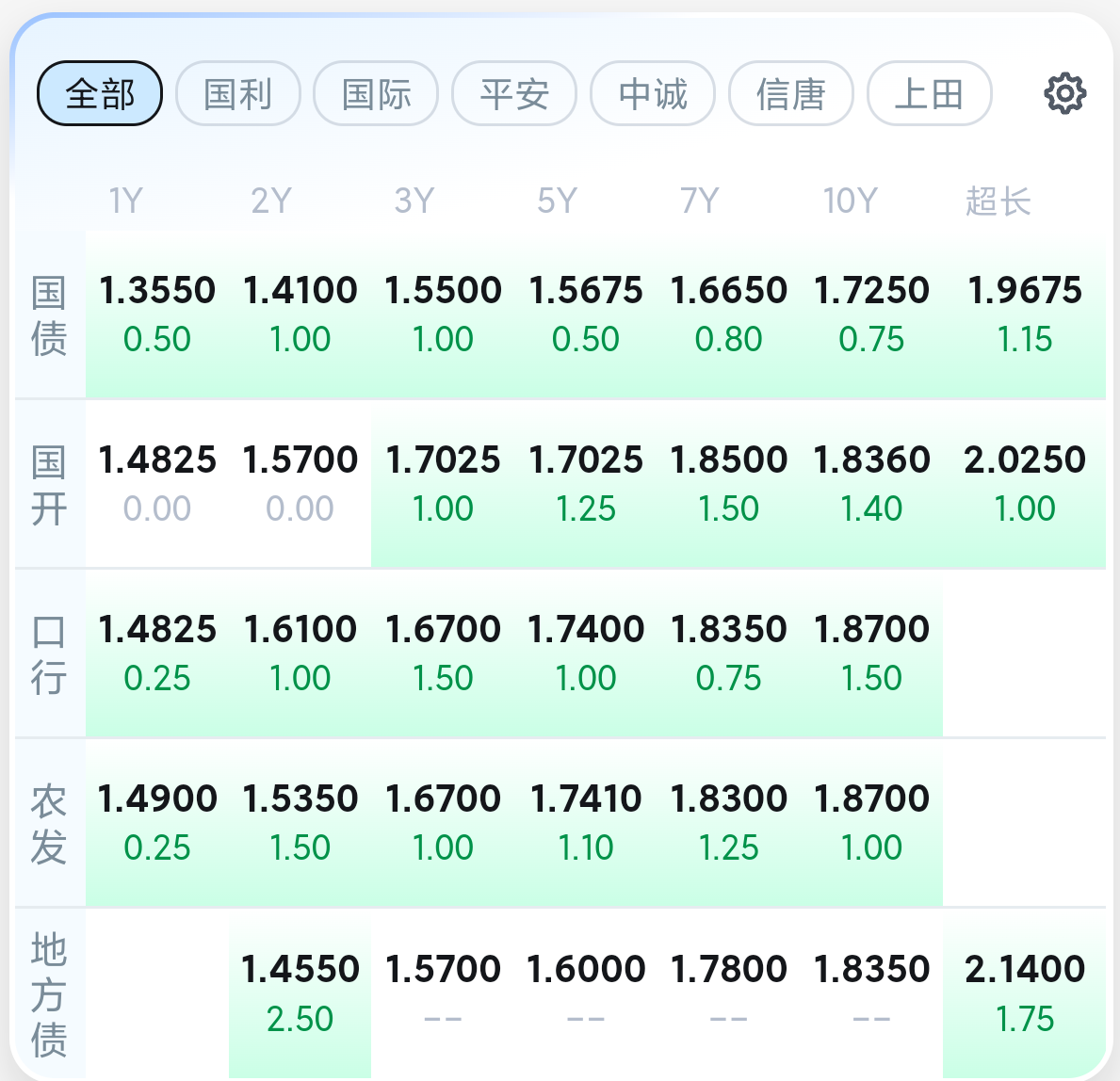
Task: Open the settings gear icon
Action: (x=1065, y=93)
